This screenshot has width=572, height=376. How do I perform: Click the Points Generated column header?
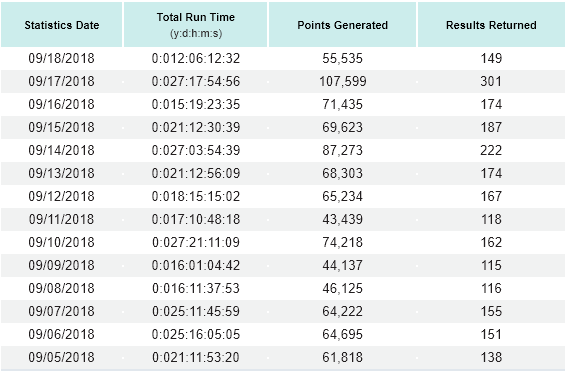click(342, 25)
